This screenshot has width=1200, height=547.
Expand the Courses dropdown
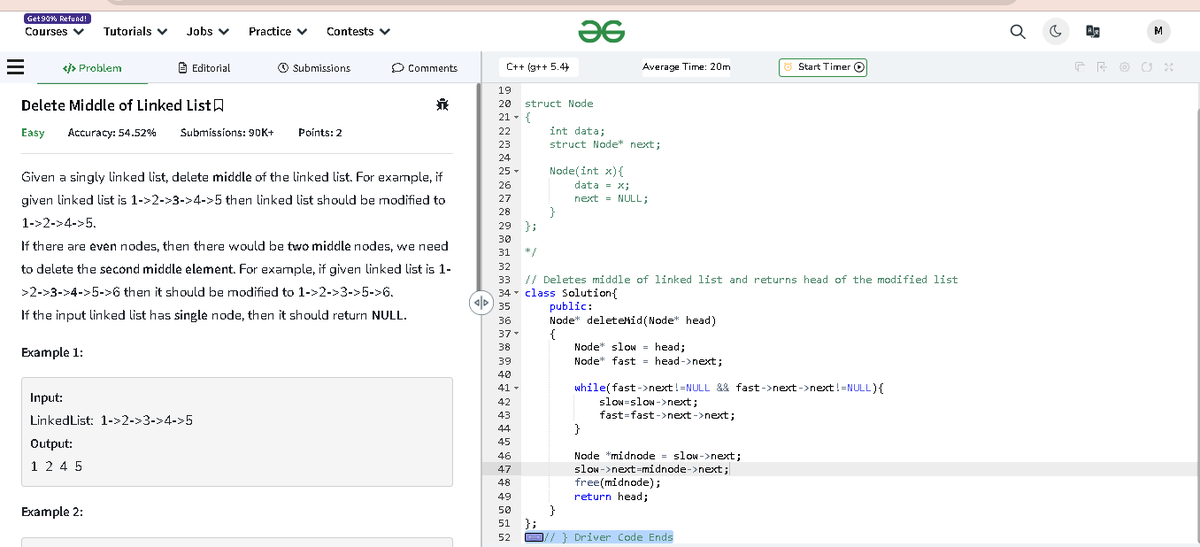(54, 31)
